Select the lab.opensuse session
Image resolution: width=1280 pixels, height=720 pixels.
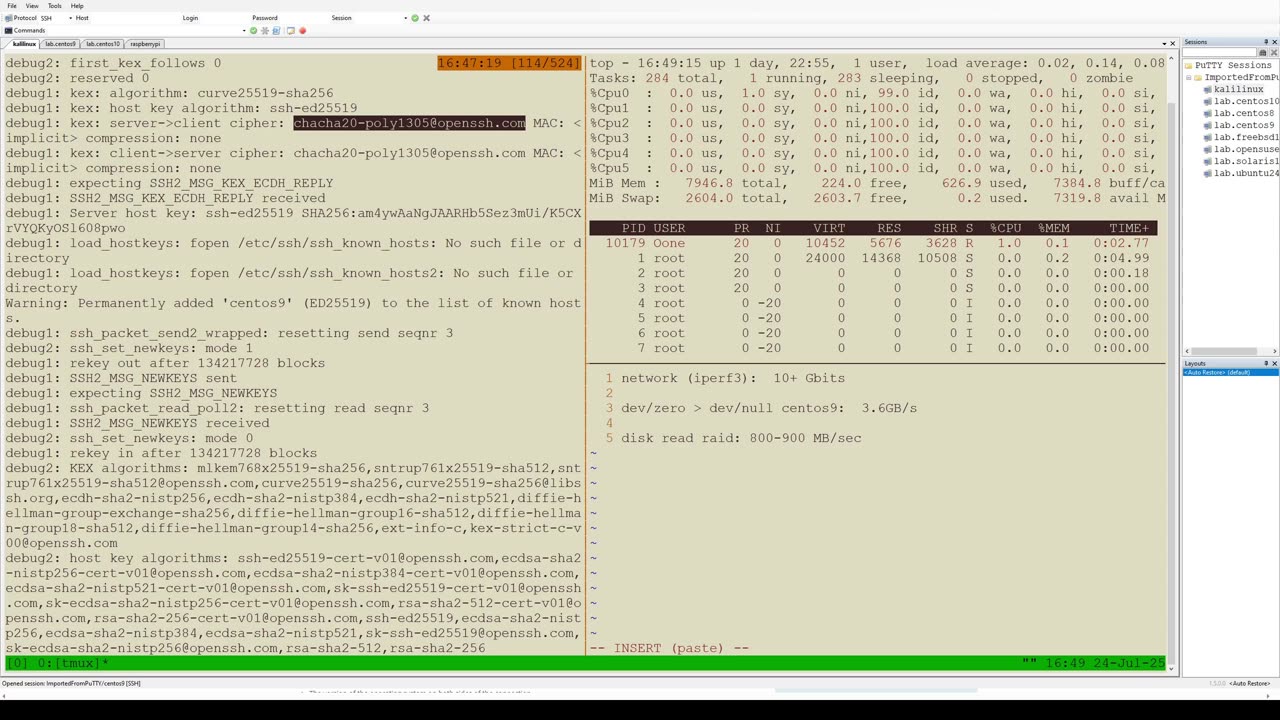pyautogui.click(x=1247, y=149)
